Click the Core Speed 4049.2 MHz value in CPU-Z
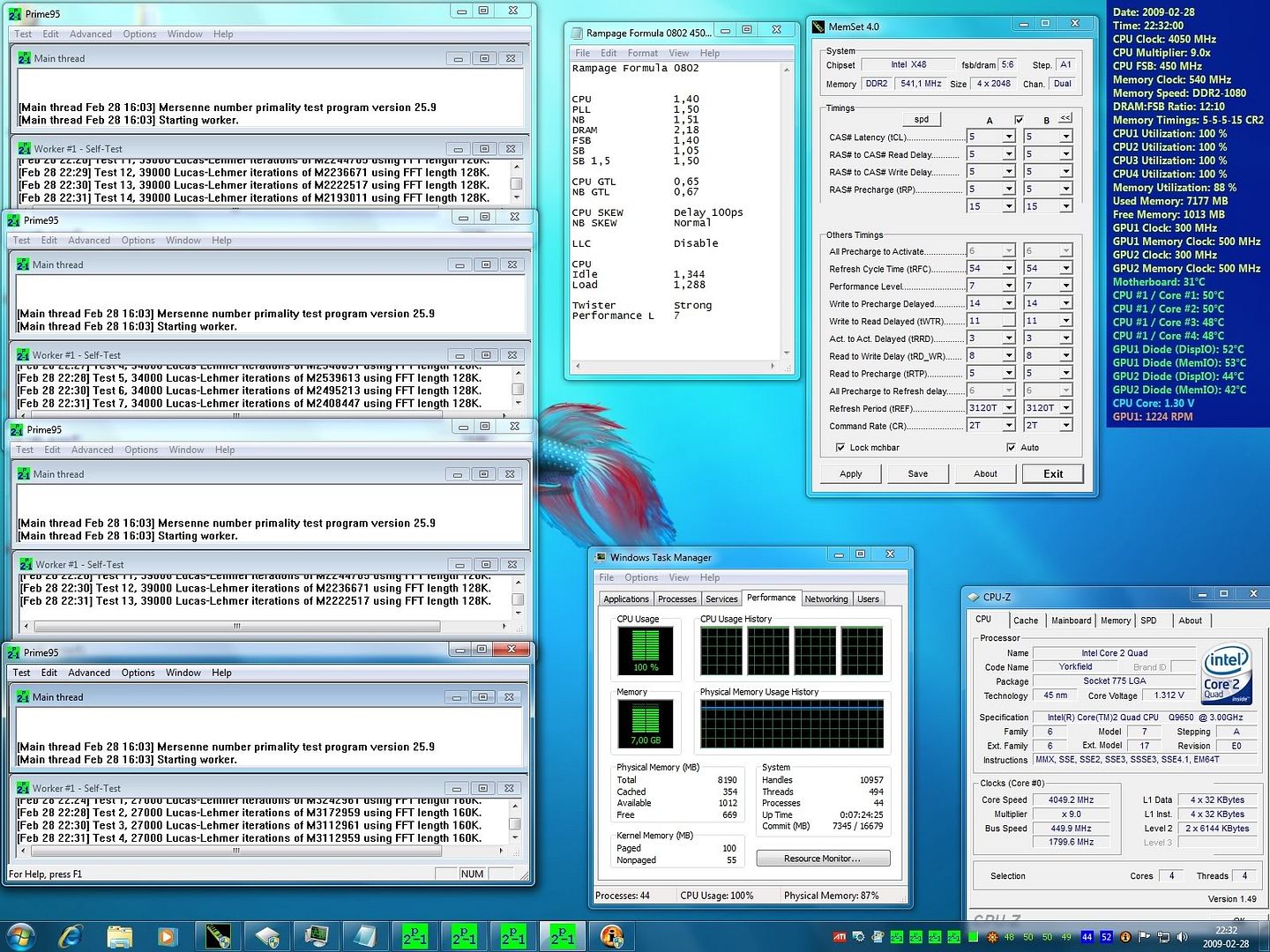The width and height of the screenshot is (1270, 952). tap(1071, 800)
